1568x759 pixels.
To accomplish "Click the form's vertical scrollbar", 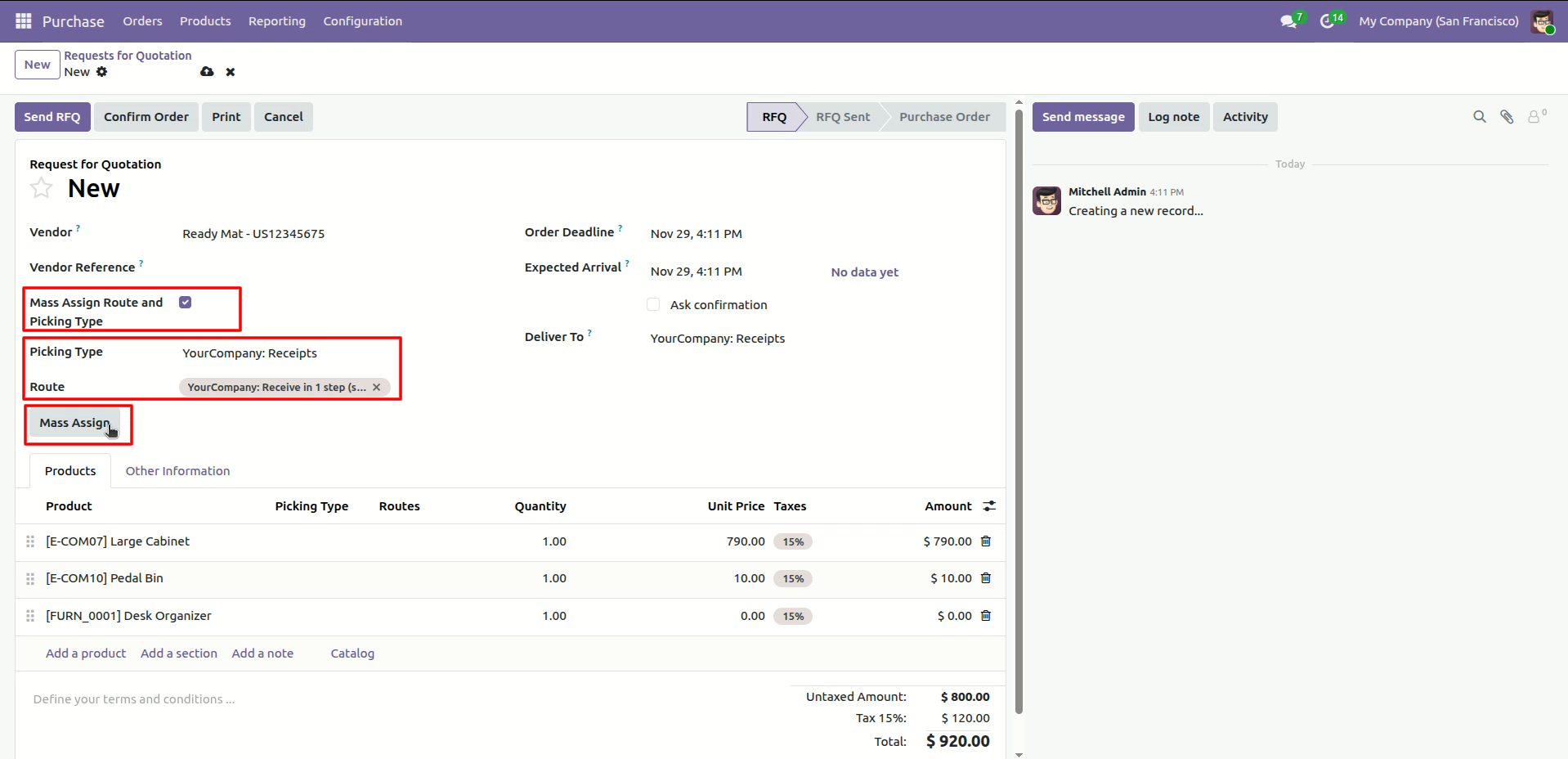I will (x=1019, y=411).
